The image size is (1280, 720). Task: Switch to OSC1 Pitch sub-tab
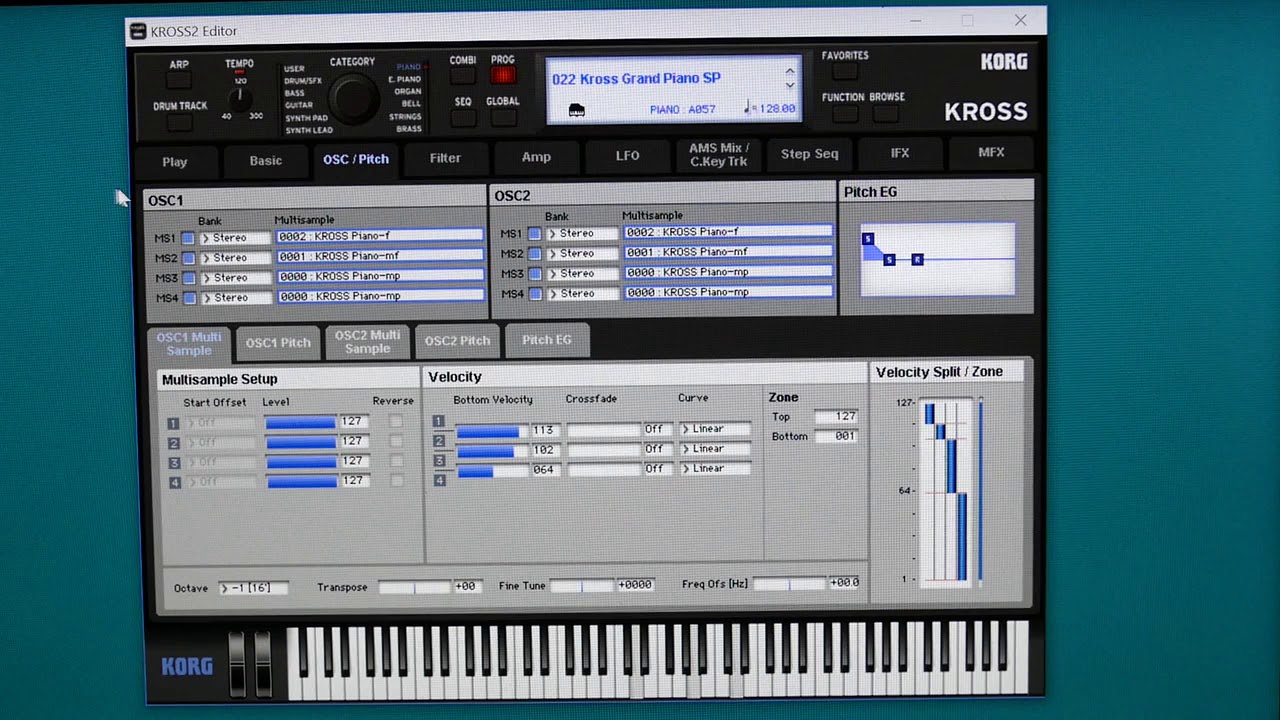coord(278,343)
